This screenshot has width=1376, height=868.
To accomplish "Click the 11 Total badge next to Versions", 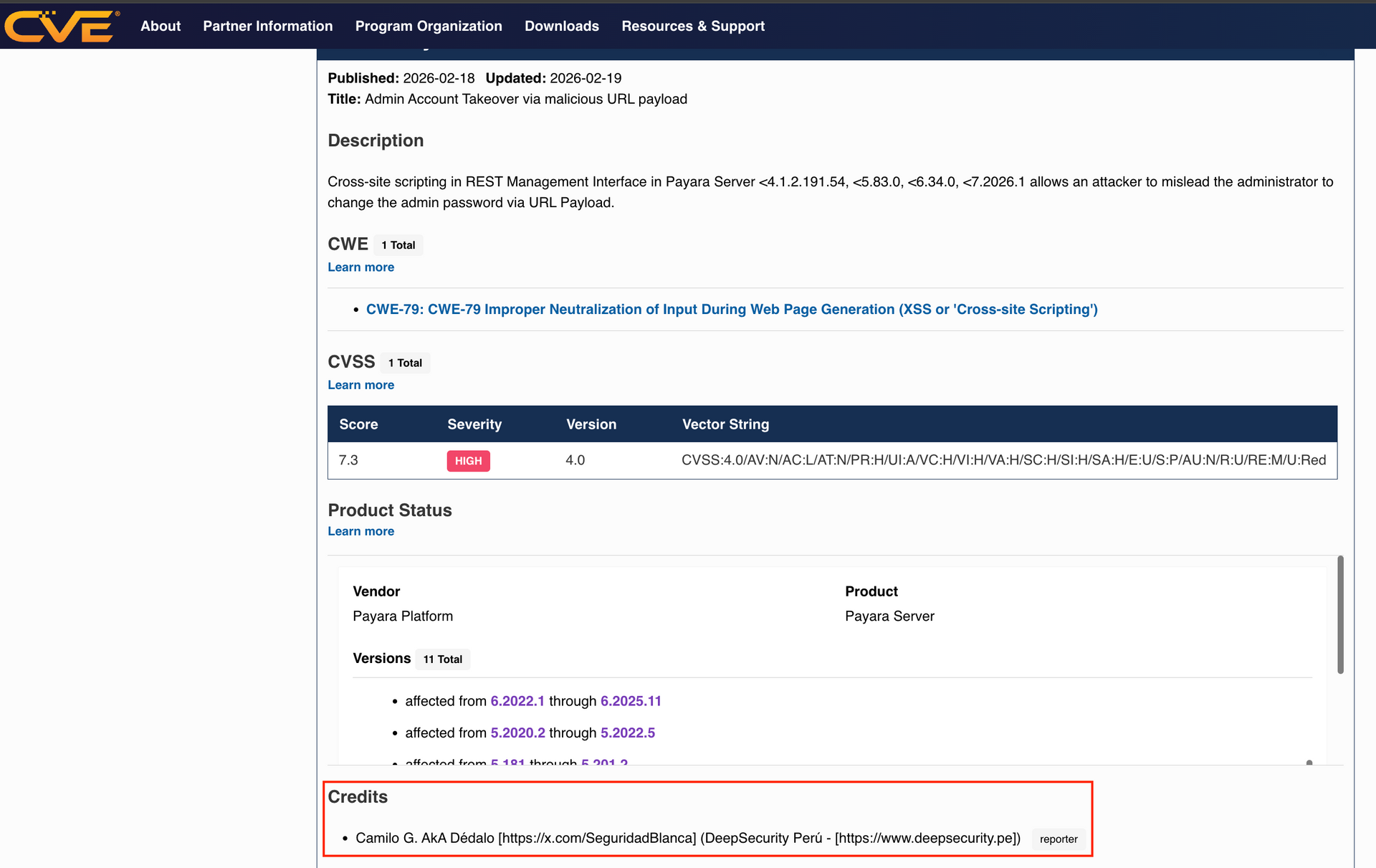I will pos(442,659).
